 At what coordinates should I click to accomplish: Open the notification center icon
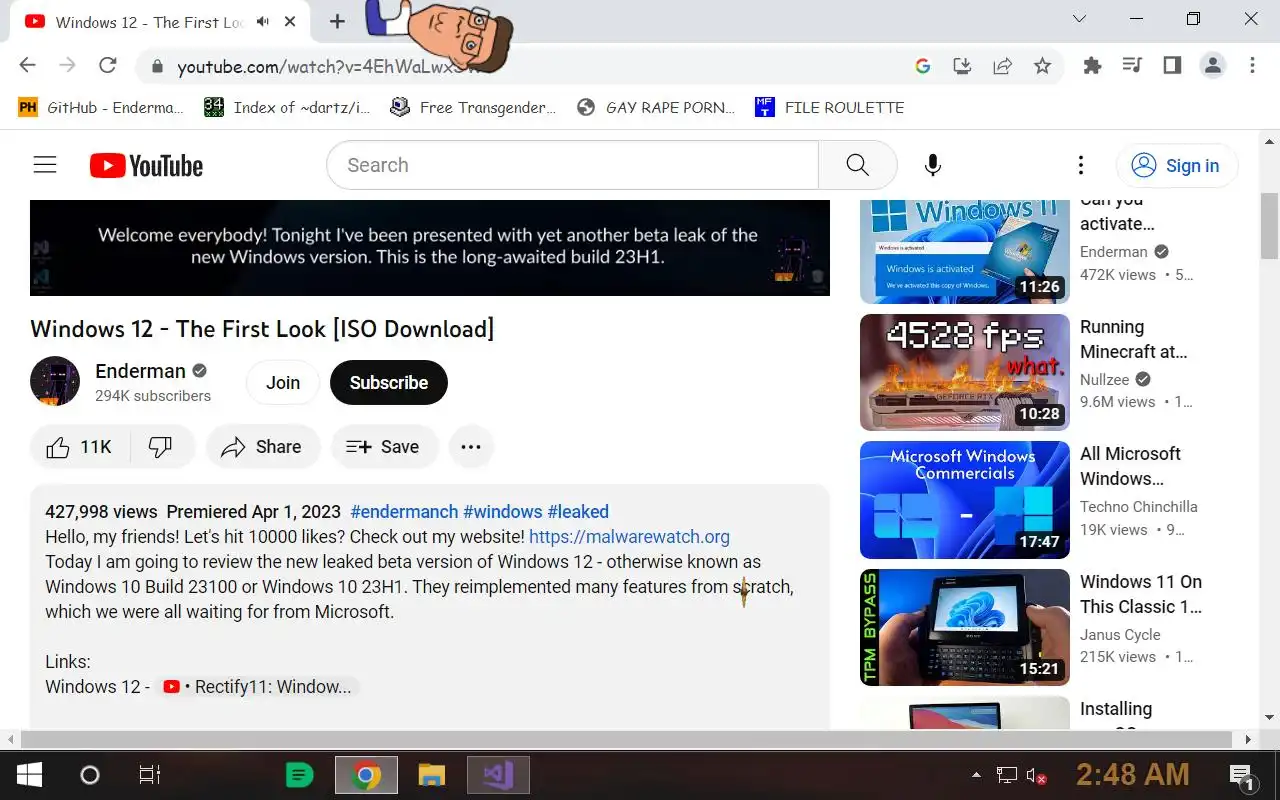coord(1242,776)
